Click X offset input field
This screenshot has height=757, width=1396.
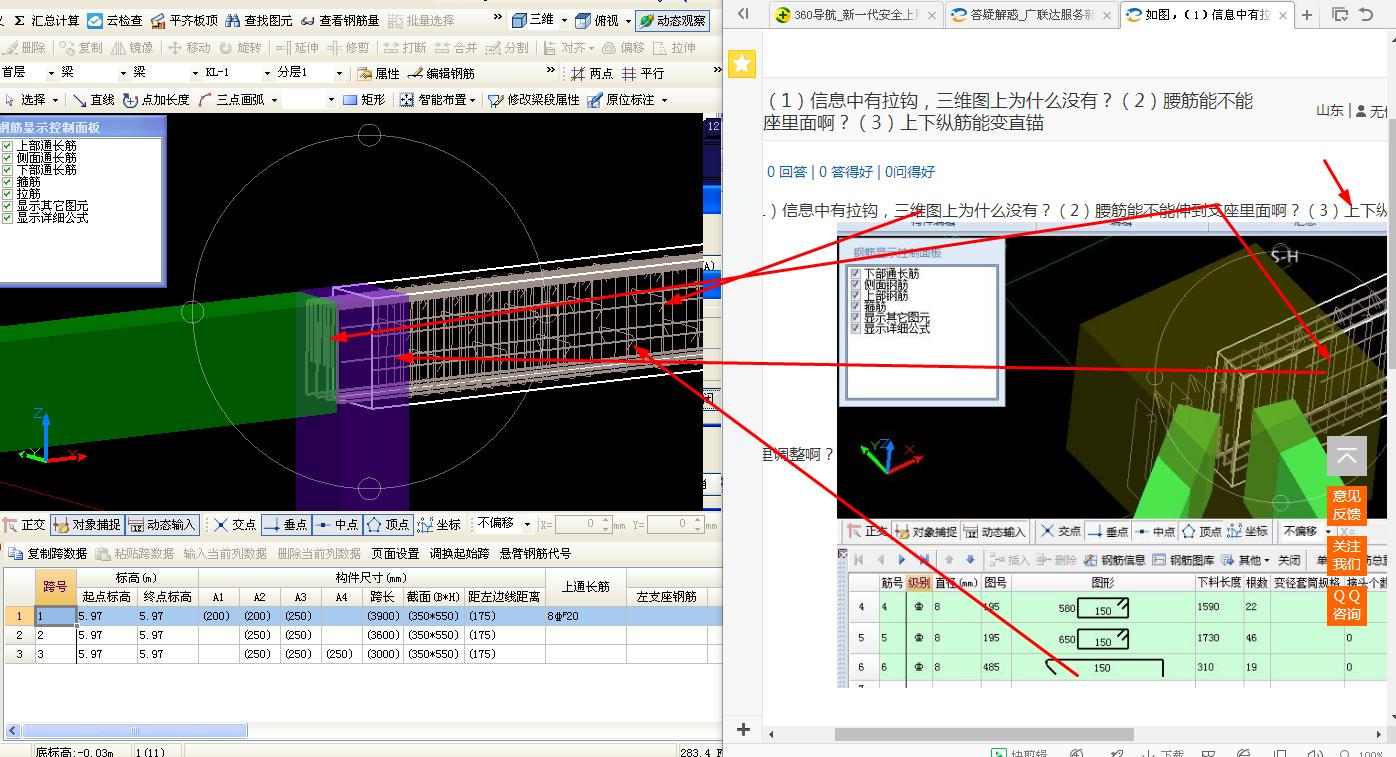(x=584, y=524)
